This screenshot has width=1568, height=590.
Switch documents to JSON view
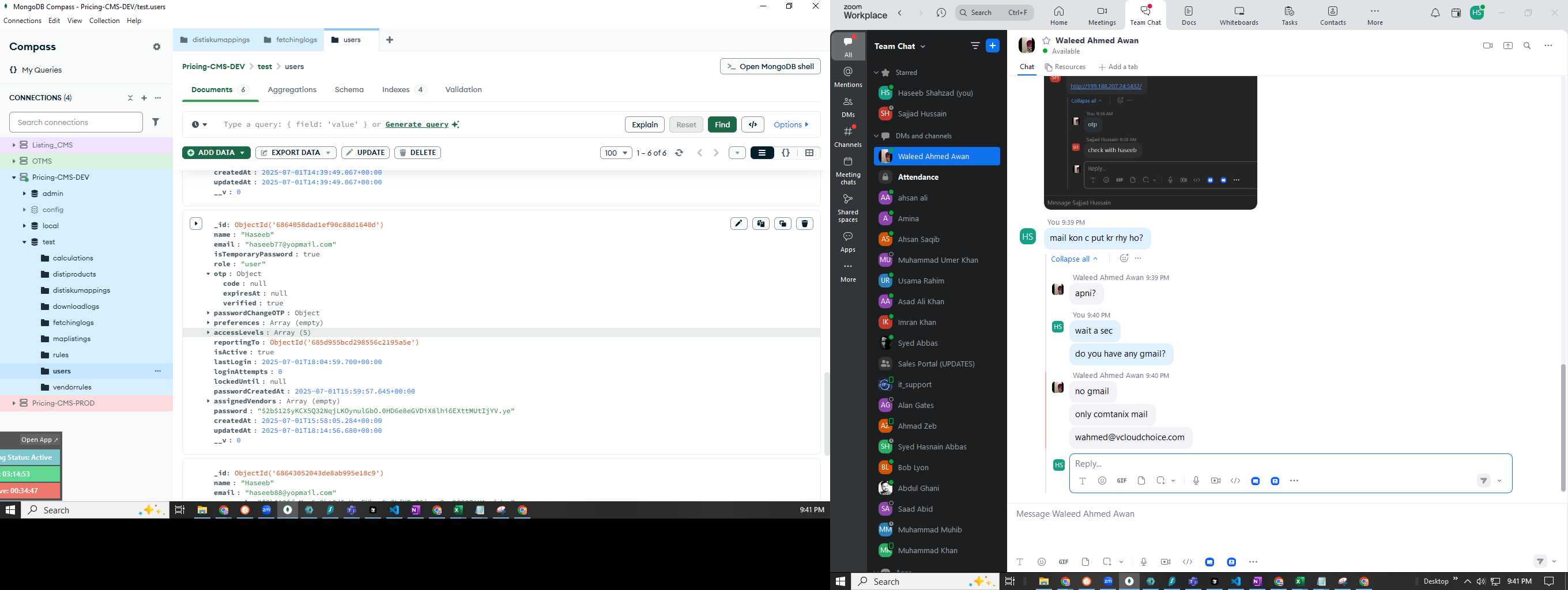(786, 153)
